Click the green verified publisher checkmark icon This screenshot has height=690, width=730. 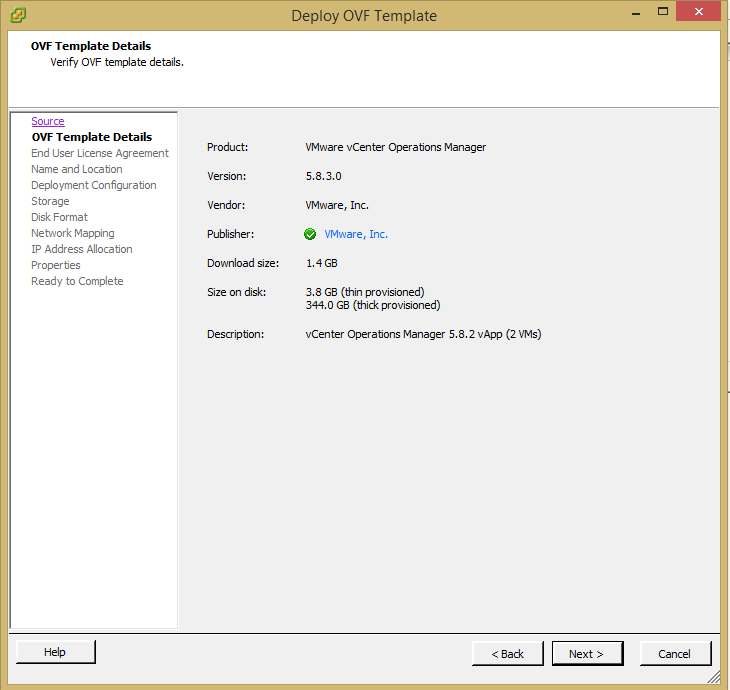[310, 234]
